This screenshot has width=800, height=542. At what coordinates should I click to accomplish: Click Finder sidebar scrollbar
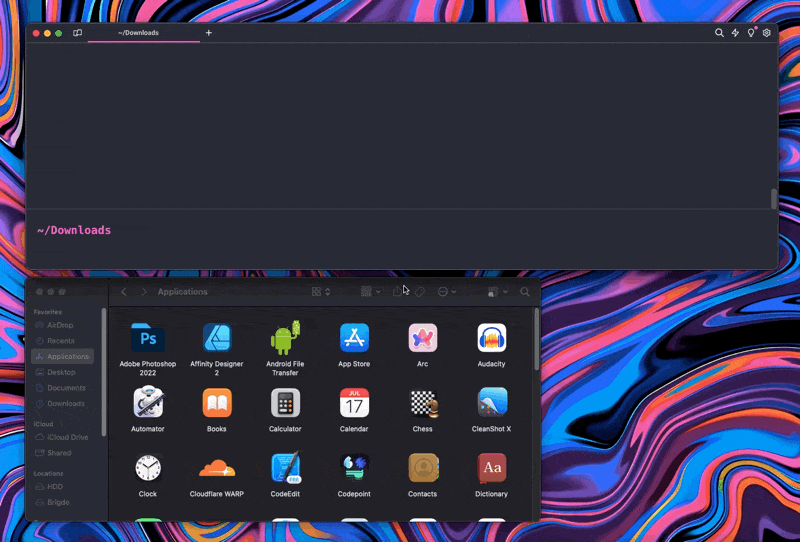[x=104, y=373]
